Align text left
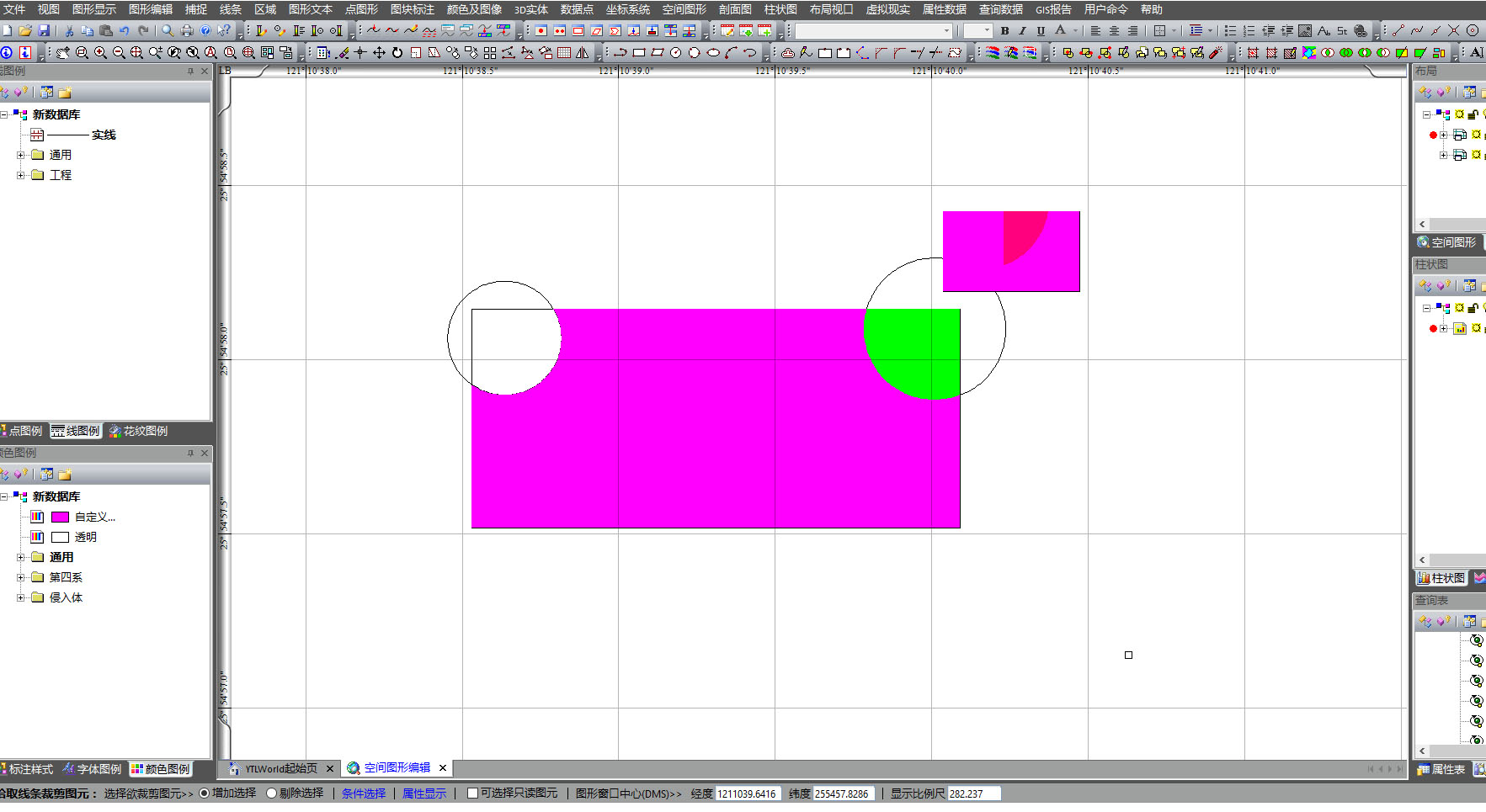Screen dimensions: 1486x812 pos(1095,30)
